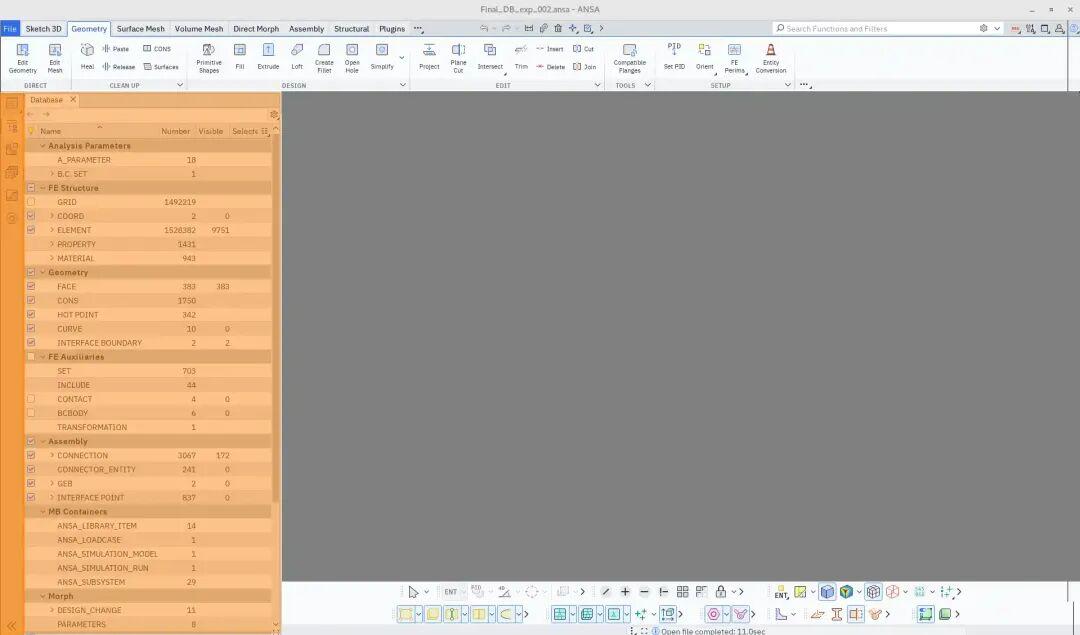Click the Heal button in Clean Up
Screen dimensions: 1080x635
click(x=87, y=58)
